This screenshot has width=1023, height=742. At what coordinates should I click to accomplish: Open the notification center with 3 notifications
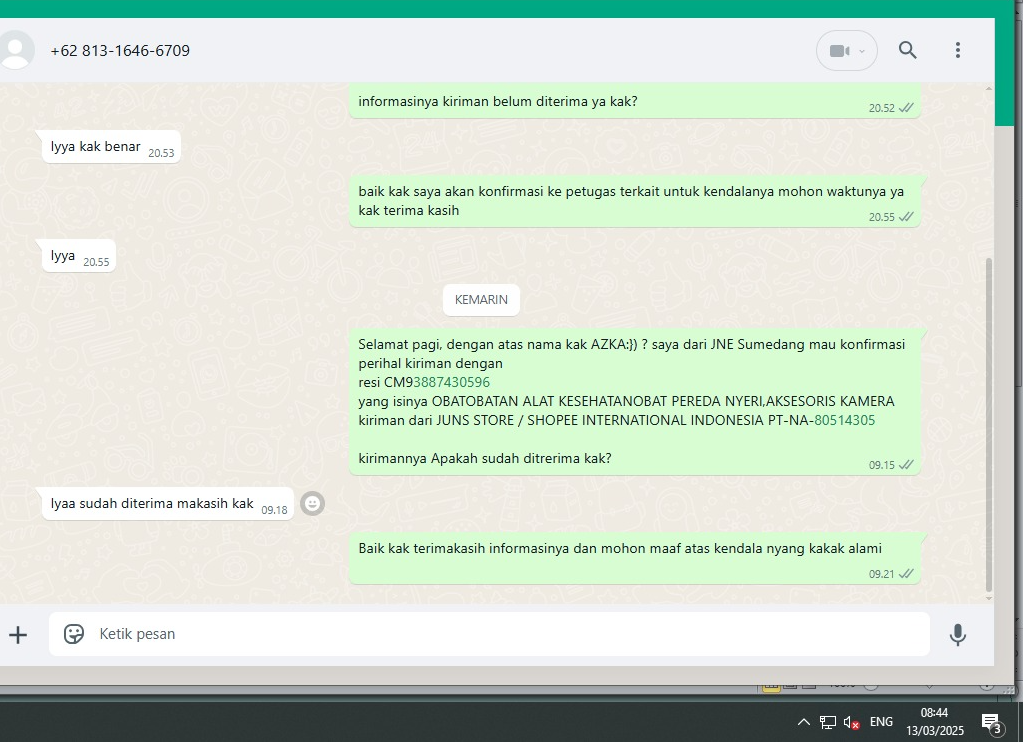(992, 722)
